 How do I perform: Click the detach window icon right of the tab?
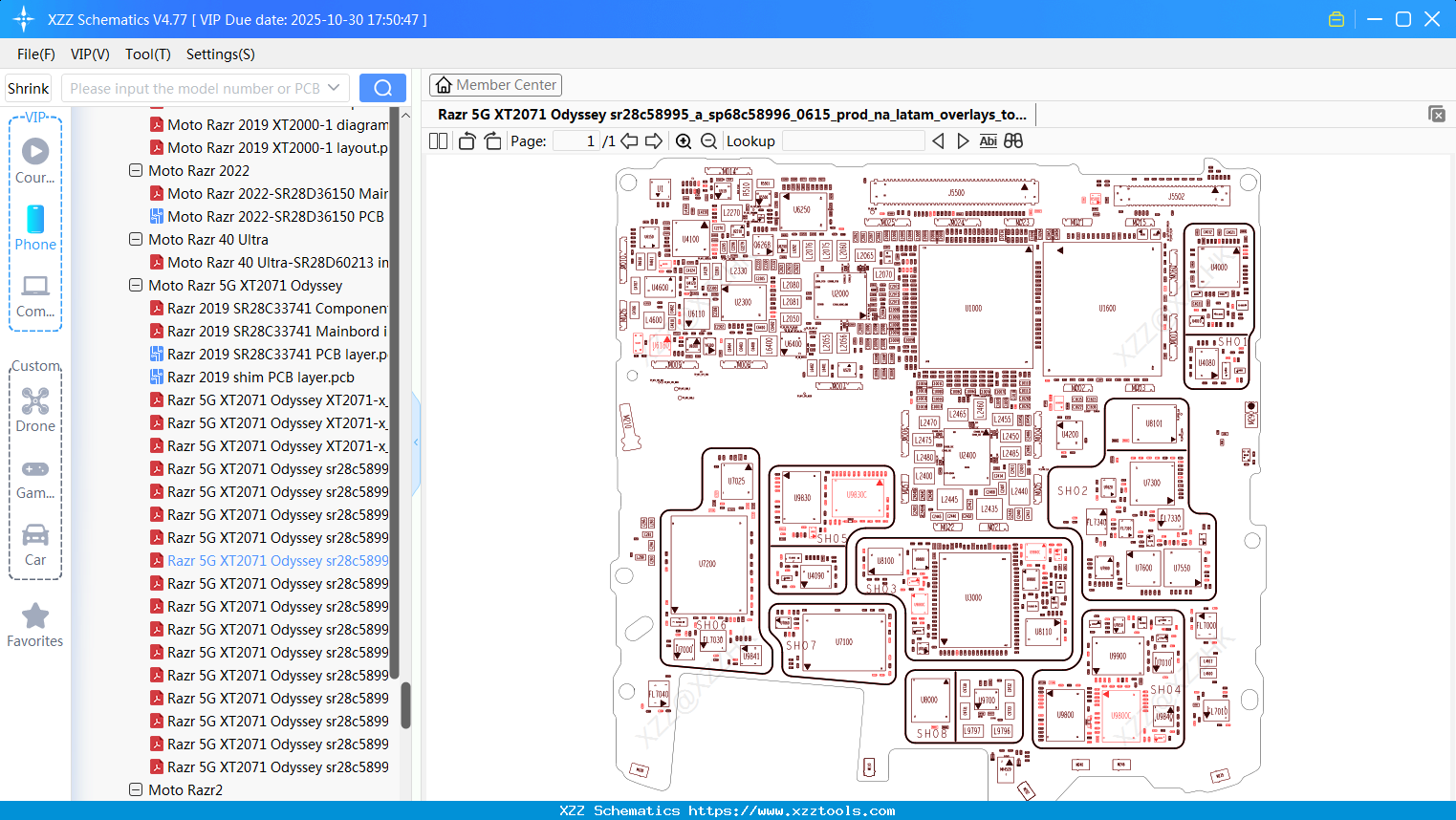1437,114
